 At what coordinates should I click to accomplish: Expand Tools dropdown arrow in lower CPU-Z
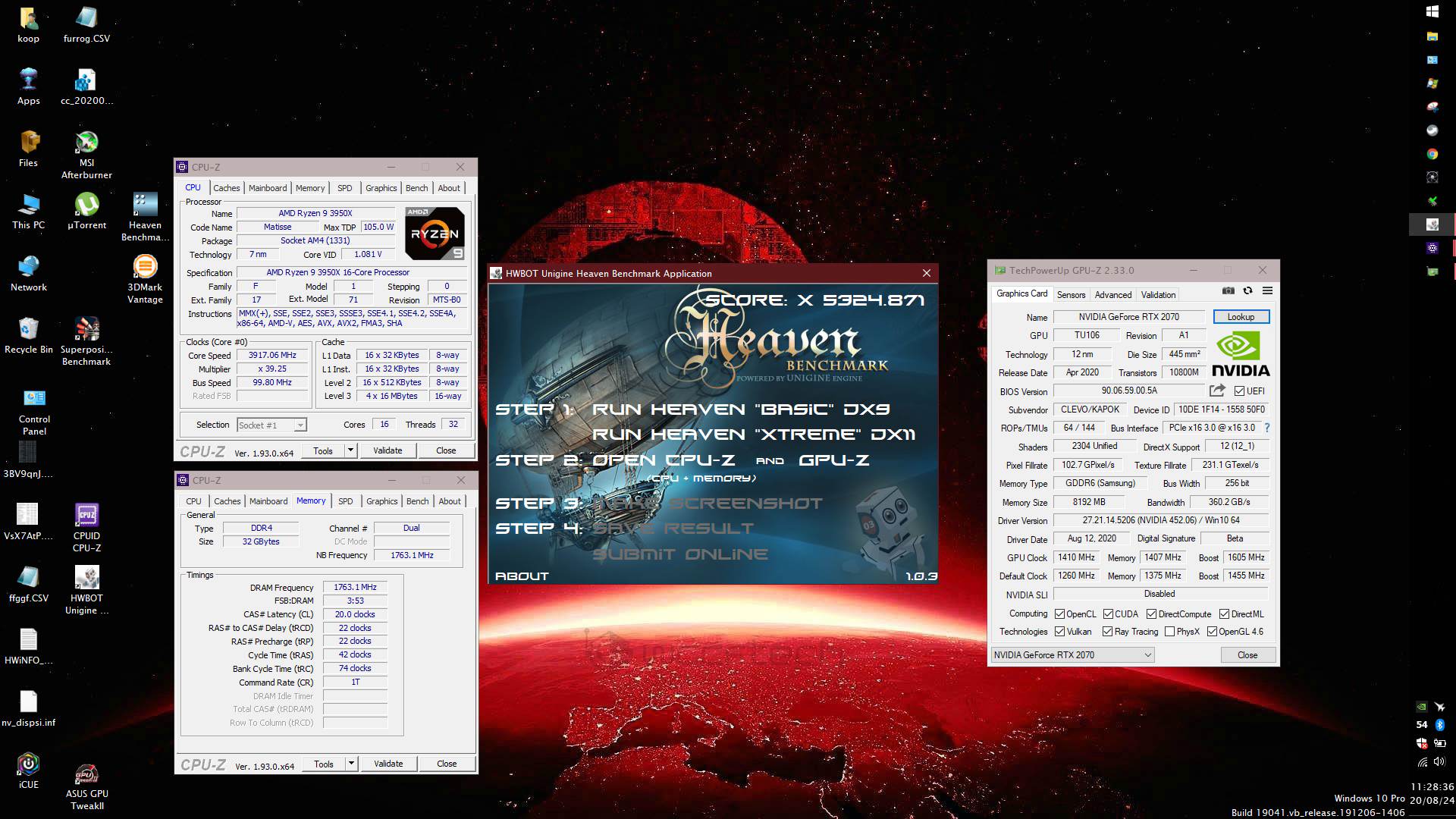(x=351, y=764)
